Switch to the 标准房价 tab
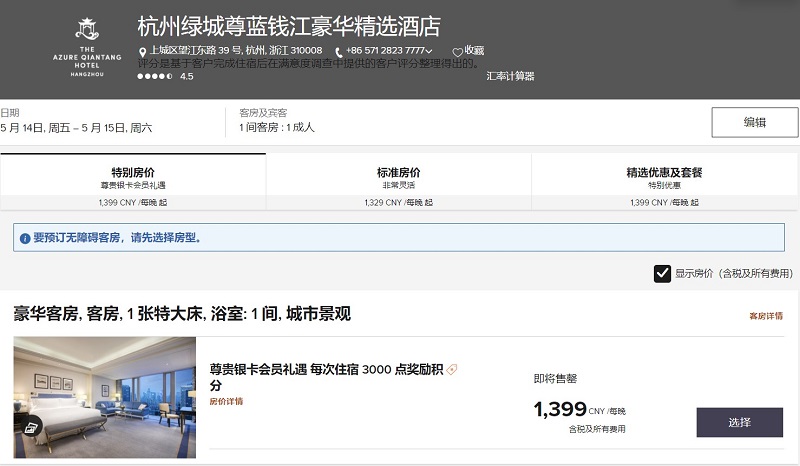This screenshot has width=800, height=466. pos(398,182)
